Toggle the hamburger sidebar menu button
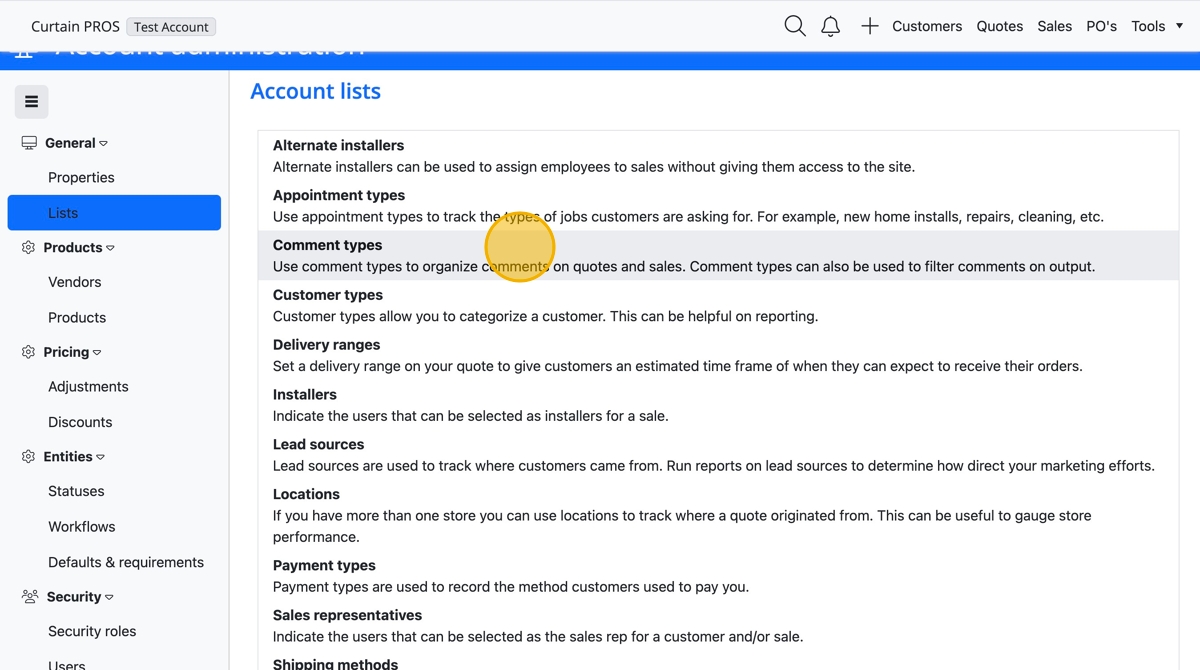 point(31,101)
